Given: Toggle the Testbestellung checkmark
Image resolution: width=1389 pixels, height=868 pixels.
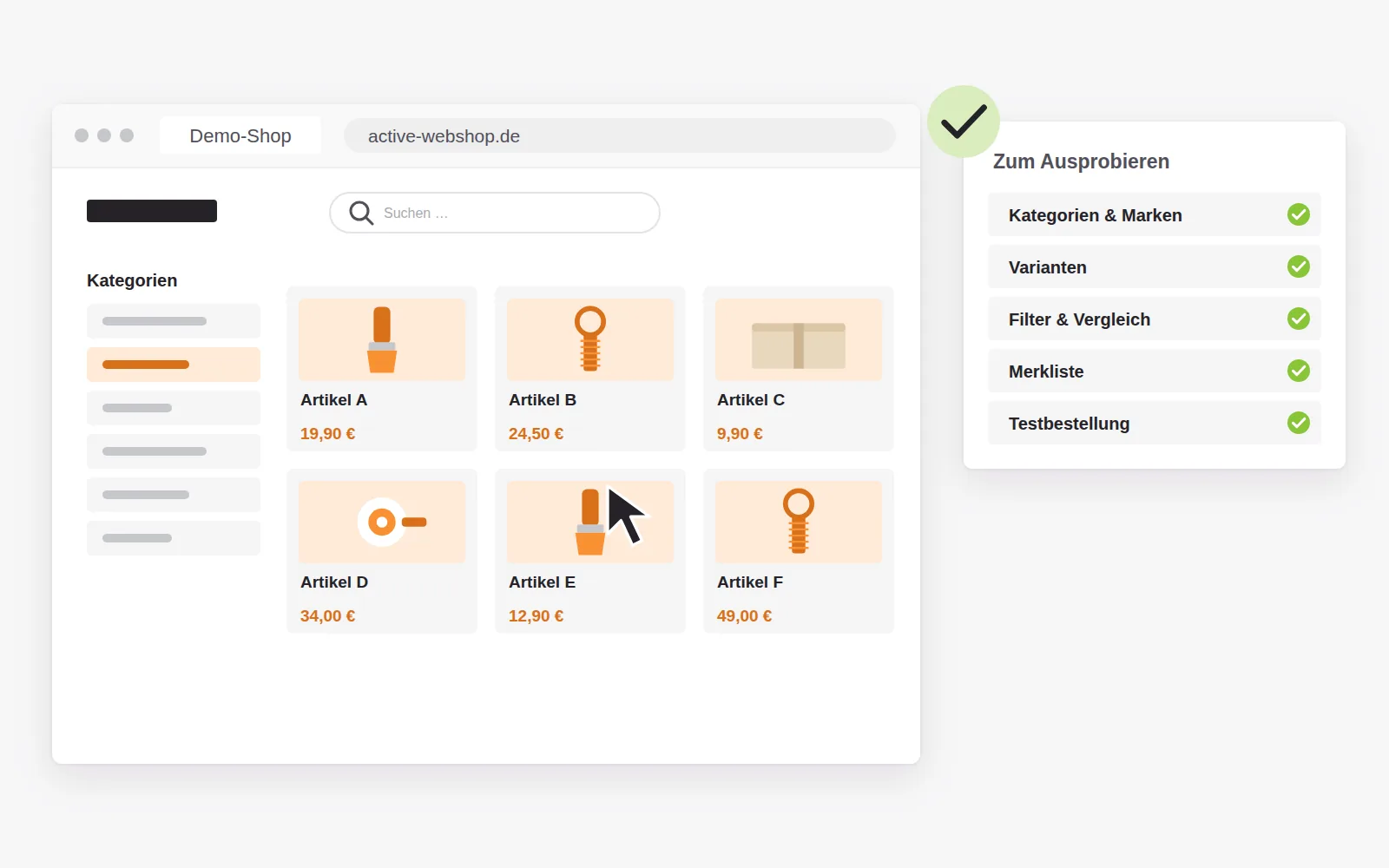Looking at the screenshot, I should pos(1299,423).
